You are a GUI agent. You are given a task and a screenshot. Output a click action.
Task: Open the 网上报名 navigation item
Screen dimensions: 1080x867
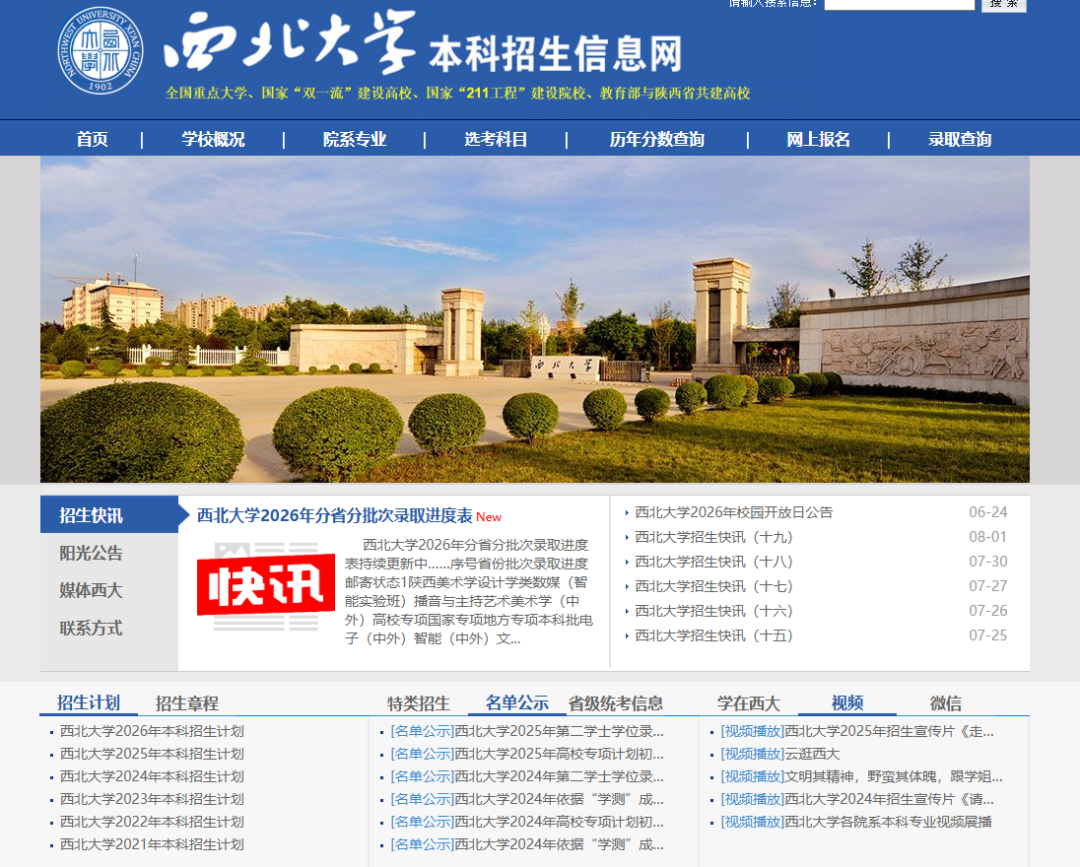(x=818, y=139)
